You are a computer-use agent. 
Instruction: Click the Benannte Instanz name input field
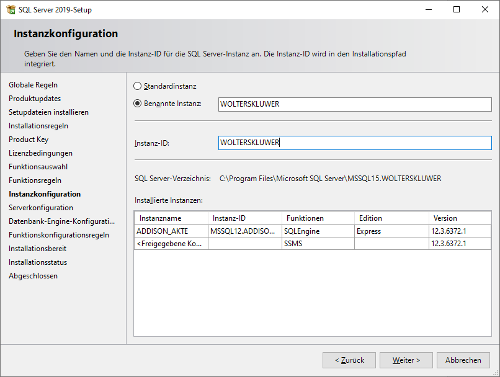(355, 104)
